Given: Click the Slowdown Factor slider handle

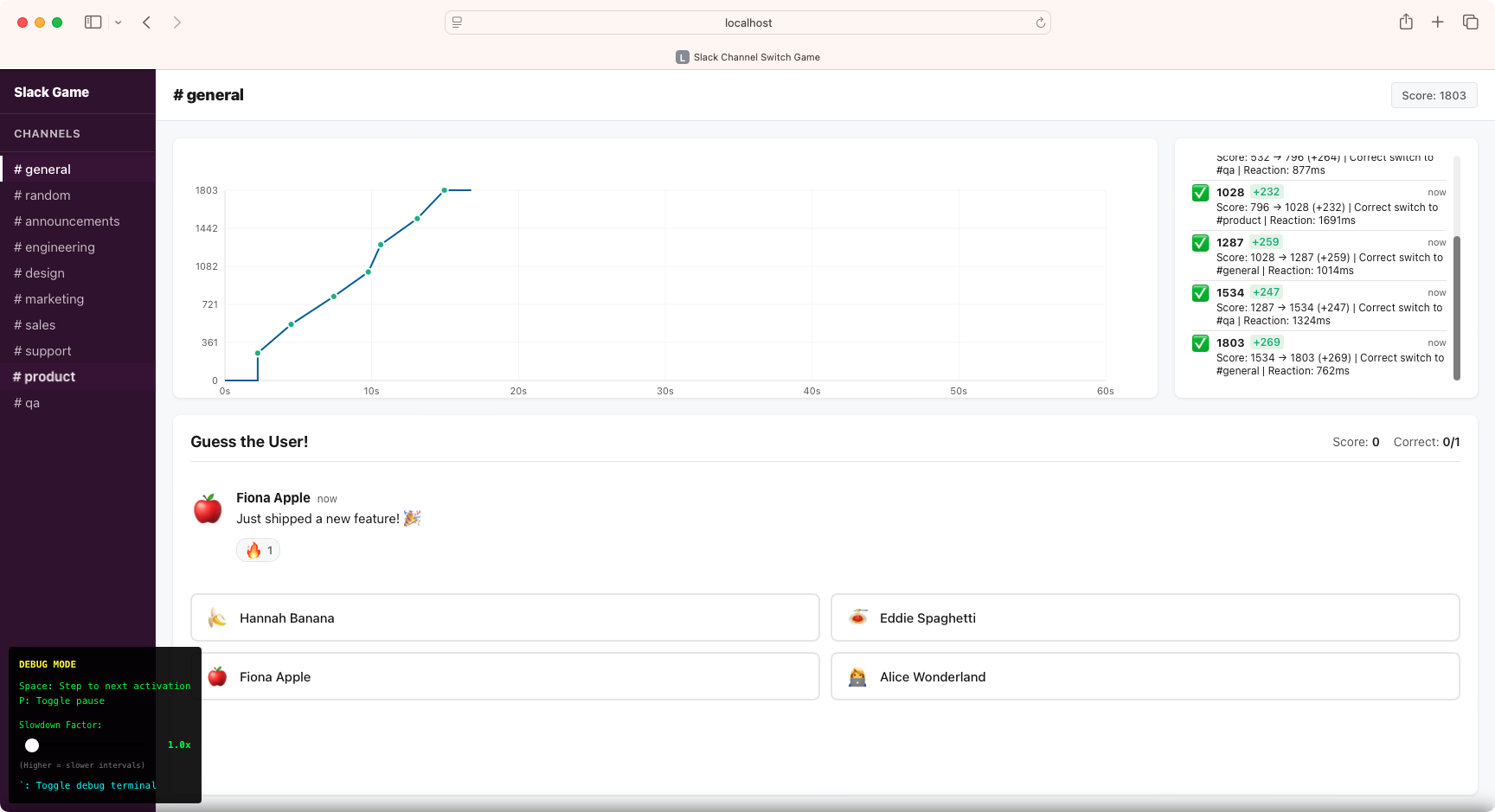Looking at the screenshot, I should click(32, 745).
